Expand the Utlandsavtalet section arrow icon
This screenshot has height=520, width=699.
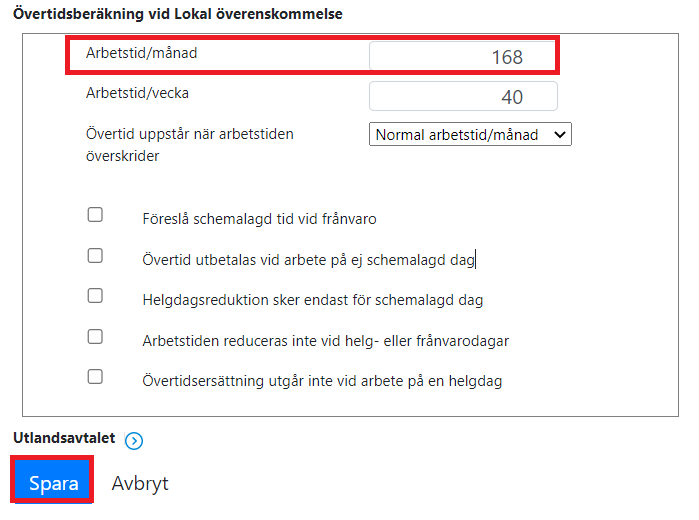(x=134, y=441)
